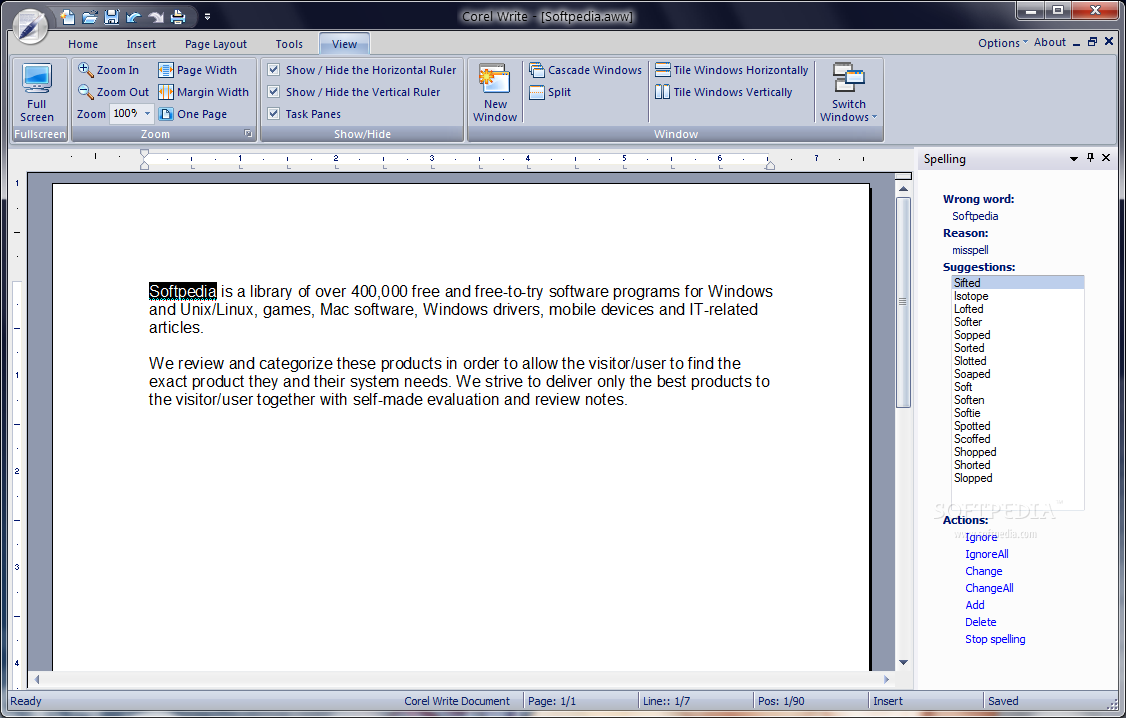Image resolution: width=1126 pixels, height=718 pixels.
Task: Select the suggestion Slopped
Action: pyautogui.click(x=1018, y=477)
